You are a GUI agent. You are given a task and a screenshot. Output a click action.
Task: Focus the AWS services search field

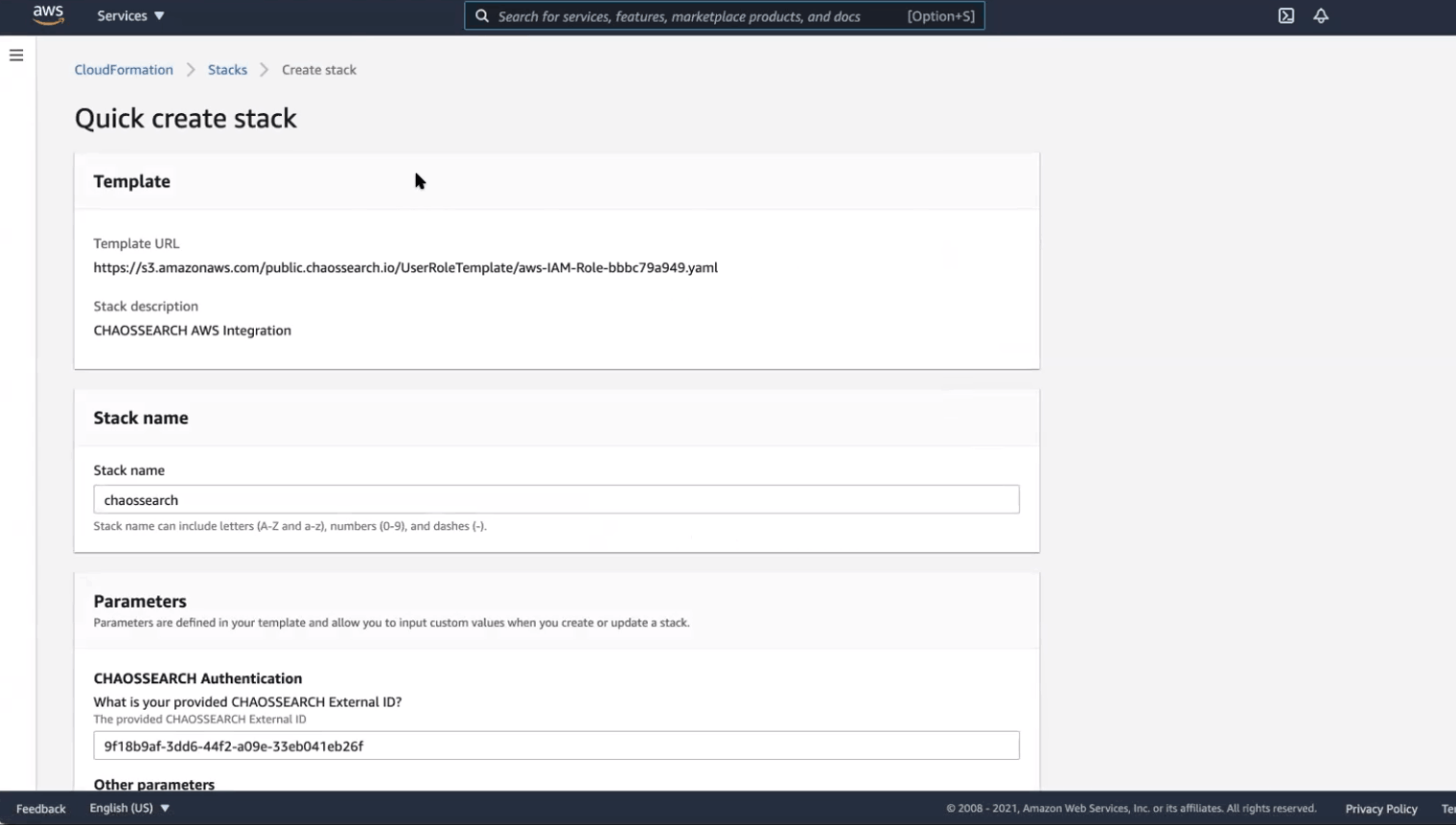tap(724, 16)
